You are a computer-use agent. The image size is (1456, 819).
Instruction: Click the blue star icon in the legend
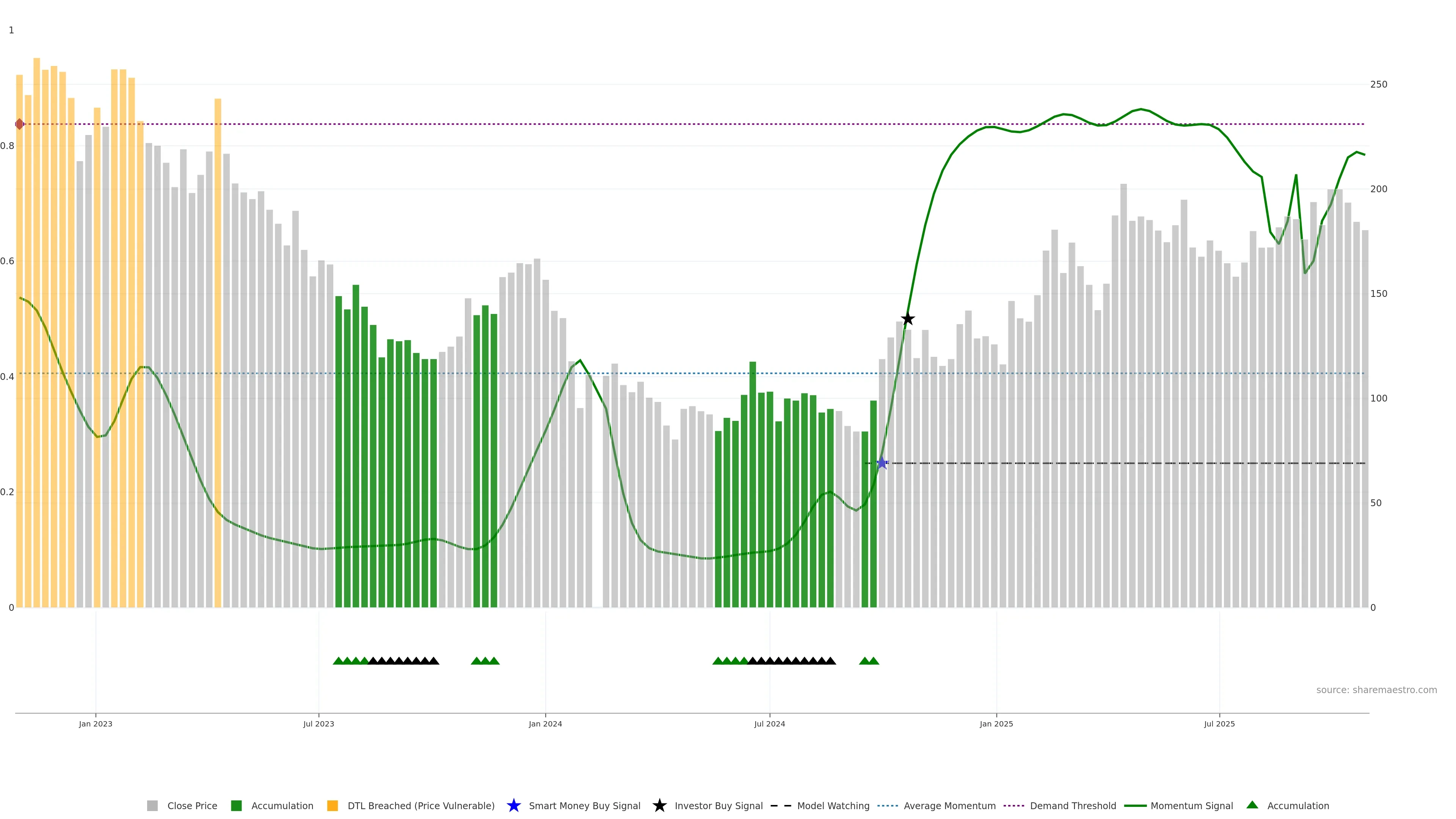513,805
